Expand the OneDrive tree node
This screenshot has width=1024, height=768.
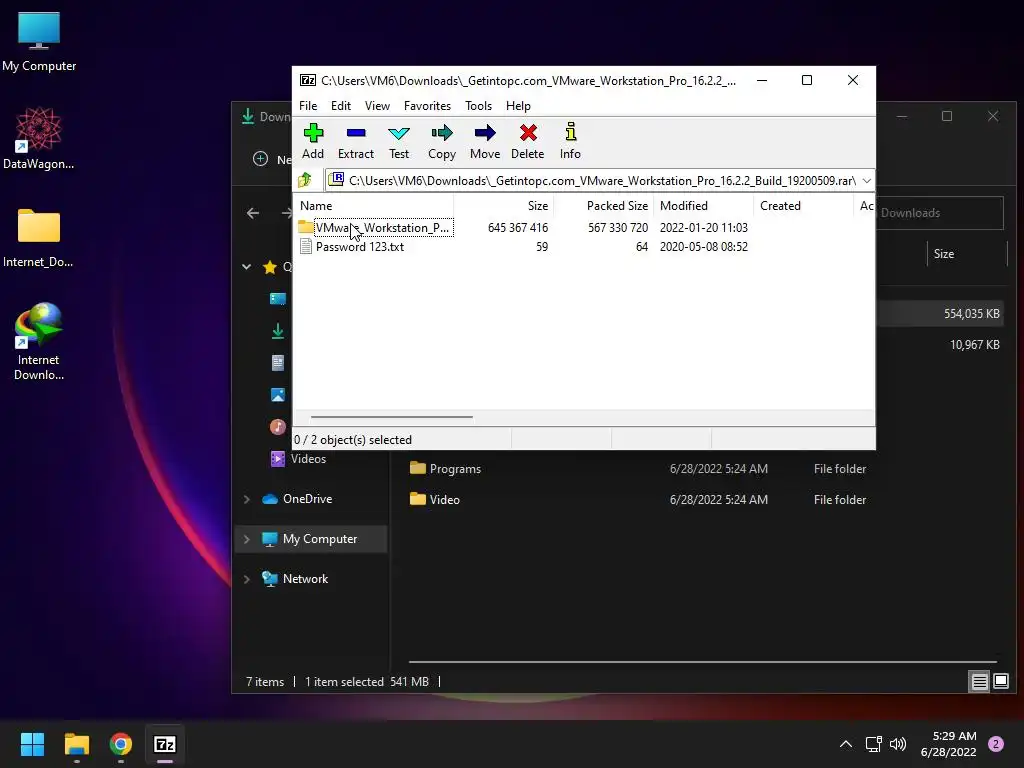click(x=247, y=499)
